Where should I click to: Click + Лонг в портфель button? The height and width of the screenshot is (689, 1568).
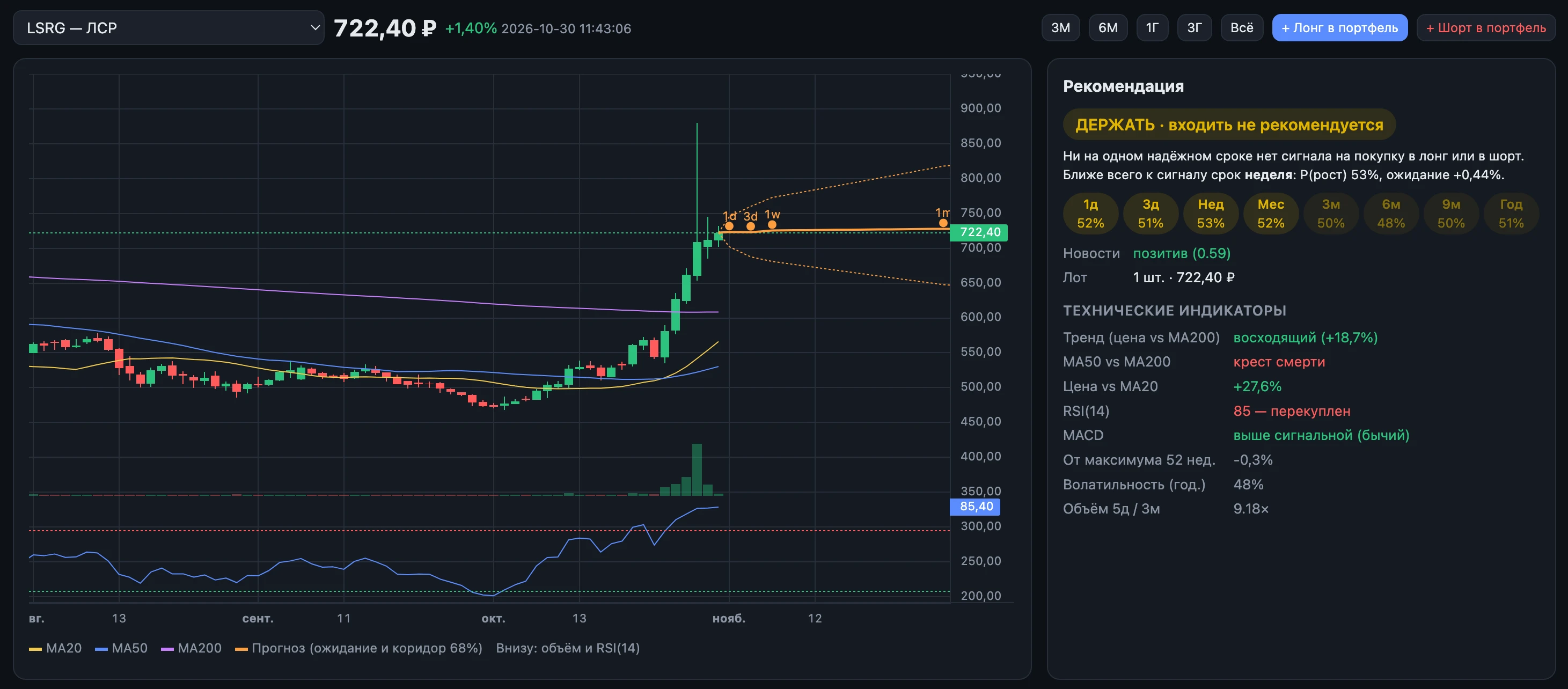(x=1340, y=28)
